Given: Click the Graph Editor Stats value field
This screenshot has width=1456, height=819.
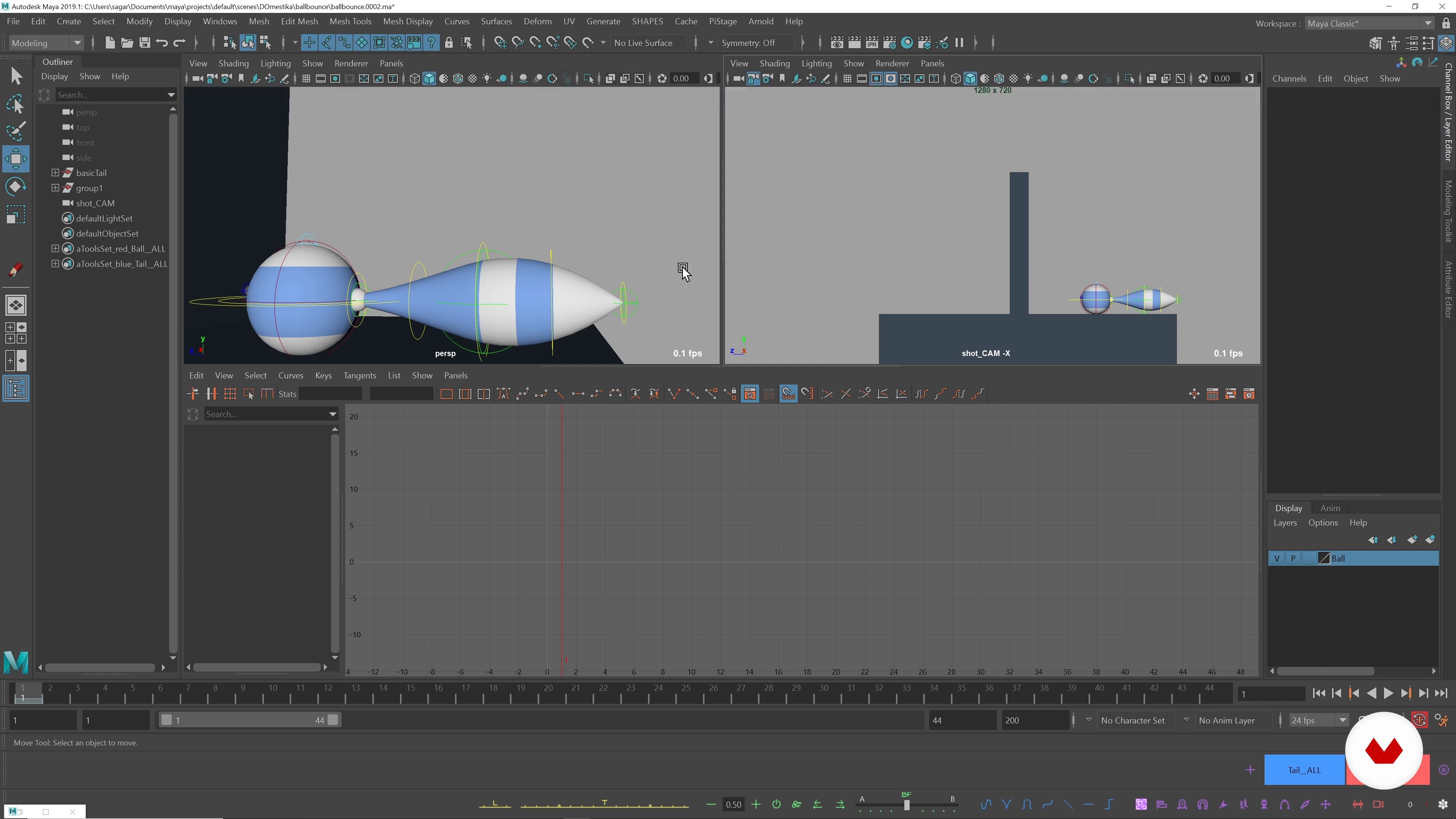Looking at the screenshot, I should [x=330, y=394].
